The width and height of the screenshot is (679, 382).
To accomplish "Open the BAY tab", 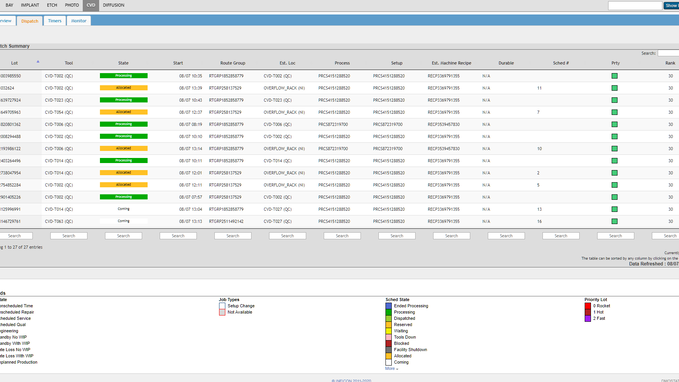I will (x=10, y=5).
